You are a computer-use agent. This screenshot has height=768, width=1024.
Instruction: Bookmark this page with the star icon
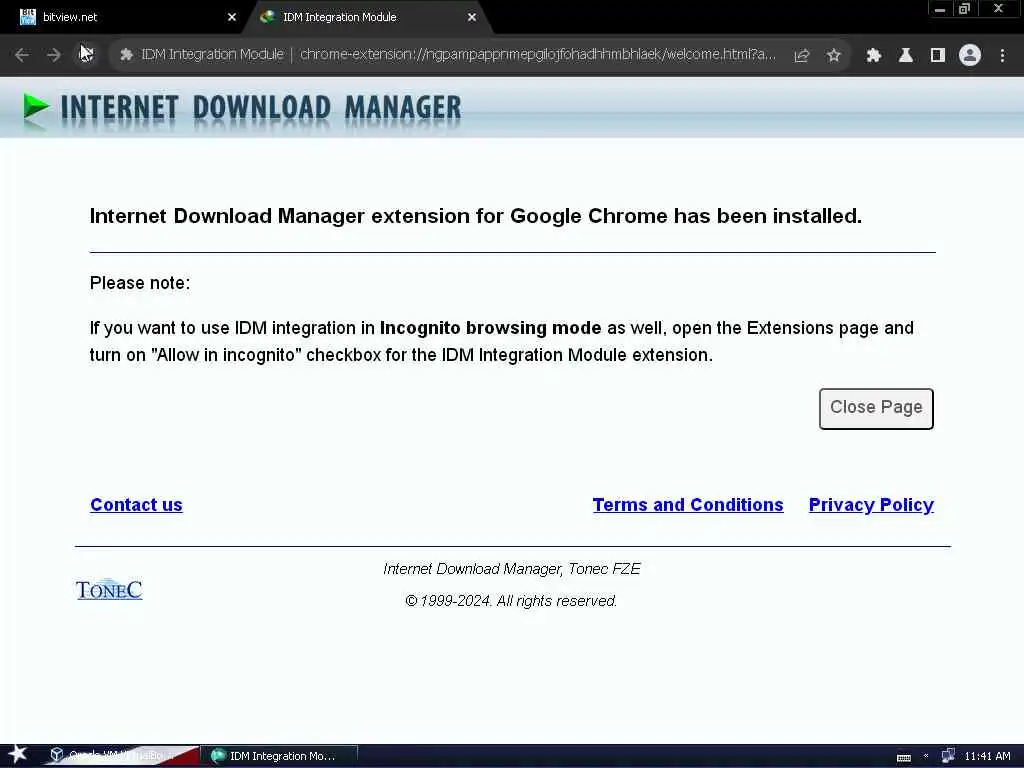point(834,56)
